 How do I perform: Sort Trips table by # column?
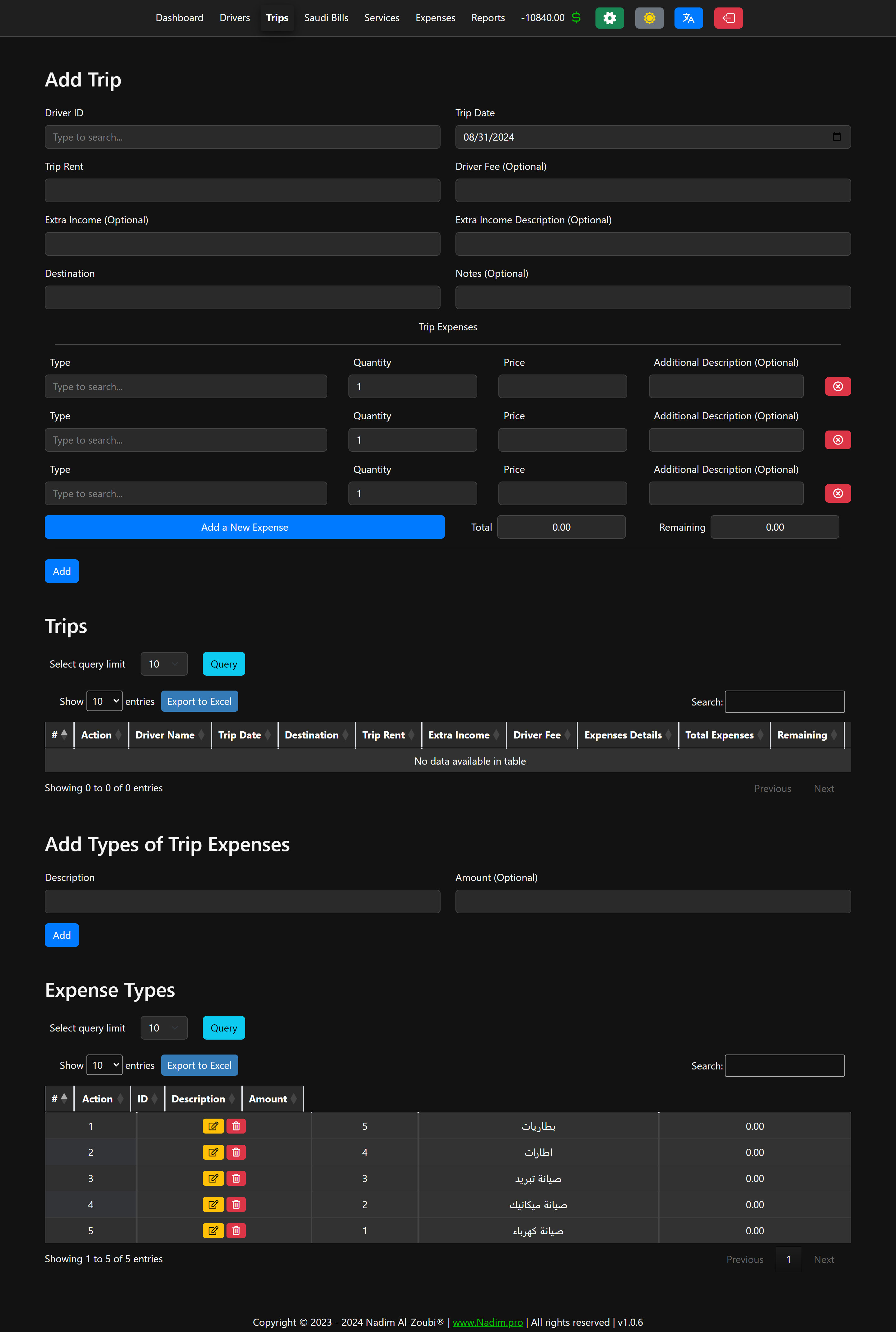(x=59, y=735)
